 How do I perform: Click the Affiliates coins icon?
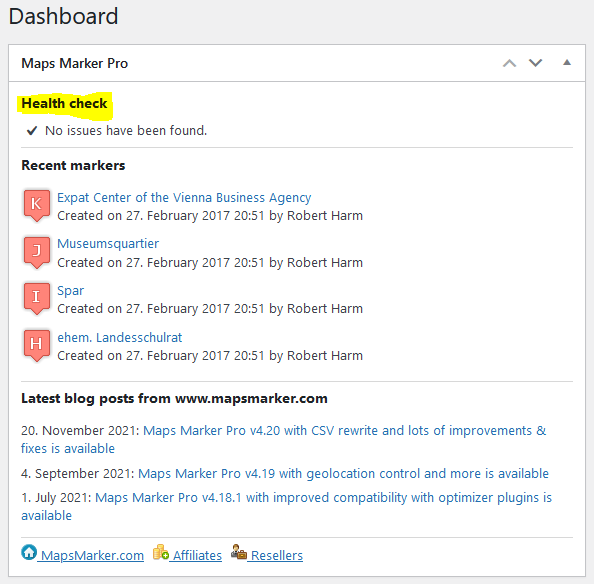coord(161,552)
